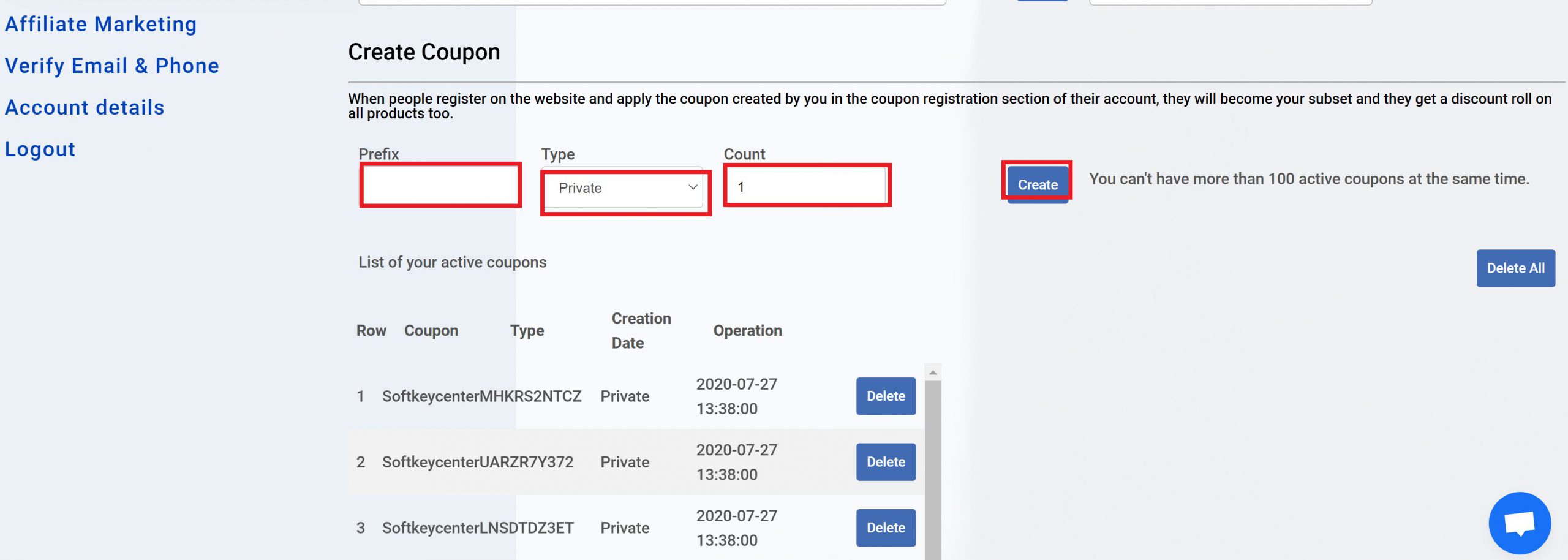Select coupon text SoftkeycenterUARZR7Y372
The image size is (1568, 560).
pyautogui.click(x=478, y=462)
